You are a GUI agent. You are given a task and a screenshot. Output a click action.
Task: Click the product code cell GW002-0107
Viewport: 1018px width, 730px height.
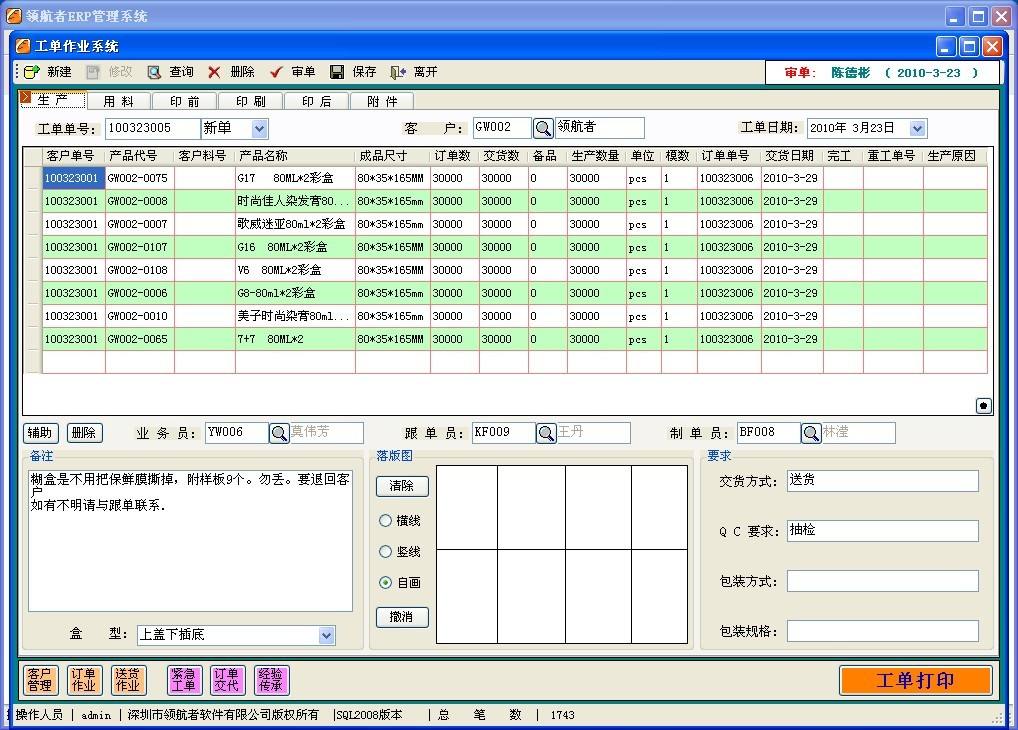[139, 247]
